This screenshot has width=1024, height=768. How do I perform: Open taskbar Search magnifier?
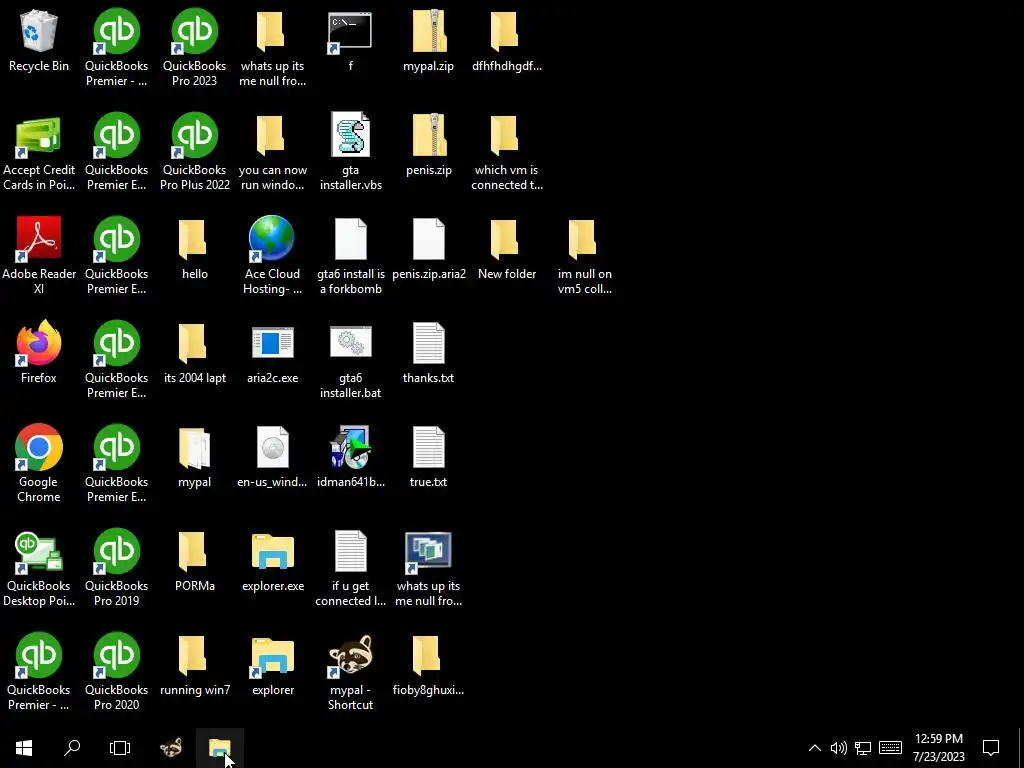(72, 748)
